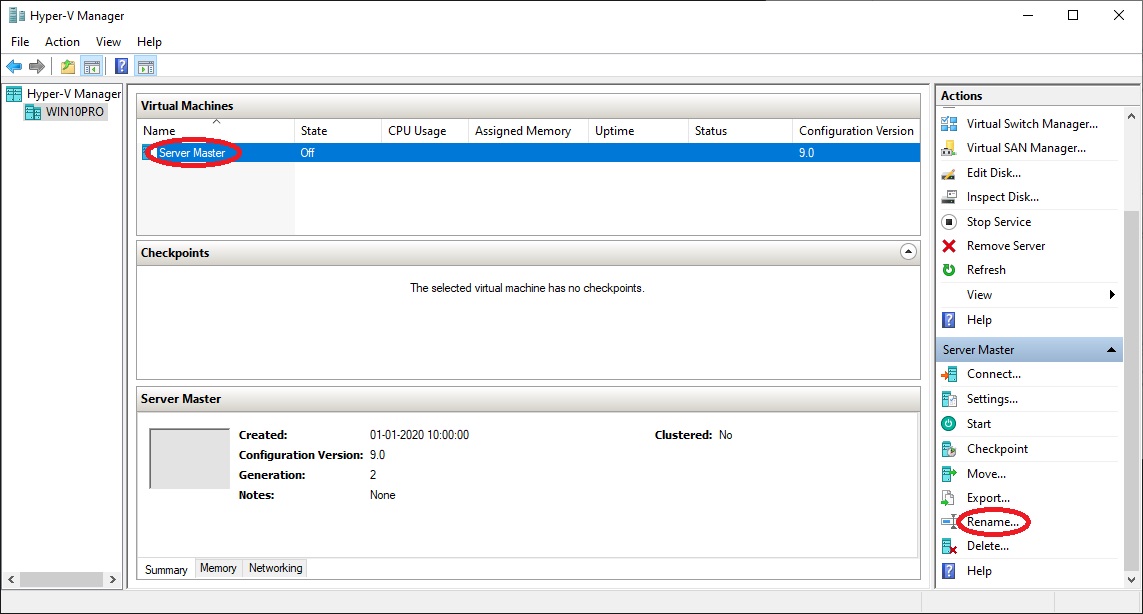Click the Forward arrow toolbar icon
This screenshot has height=614, width=1143.
(x=36, y=67)
